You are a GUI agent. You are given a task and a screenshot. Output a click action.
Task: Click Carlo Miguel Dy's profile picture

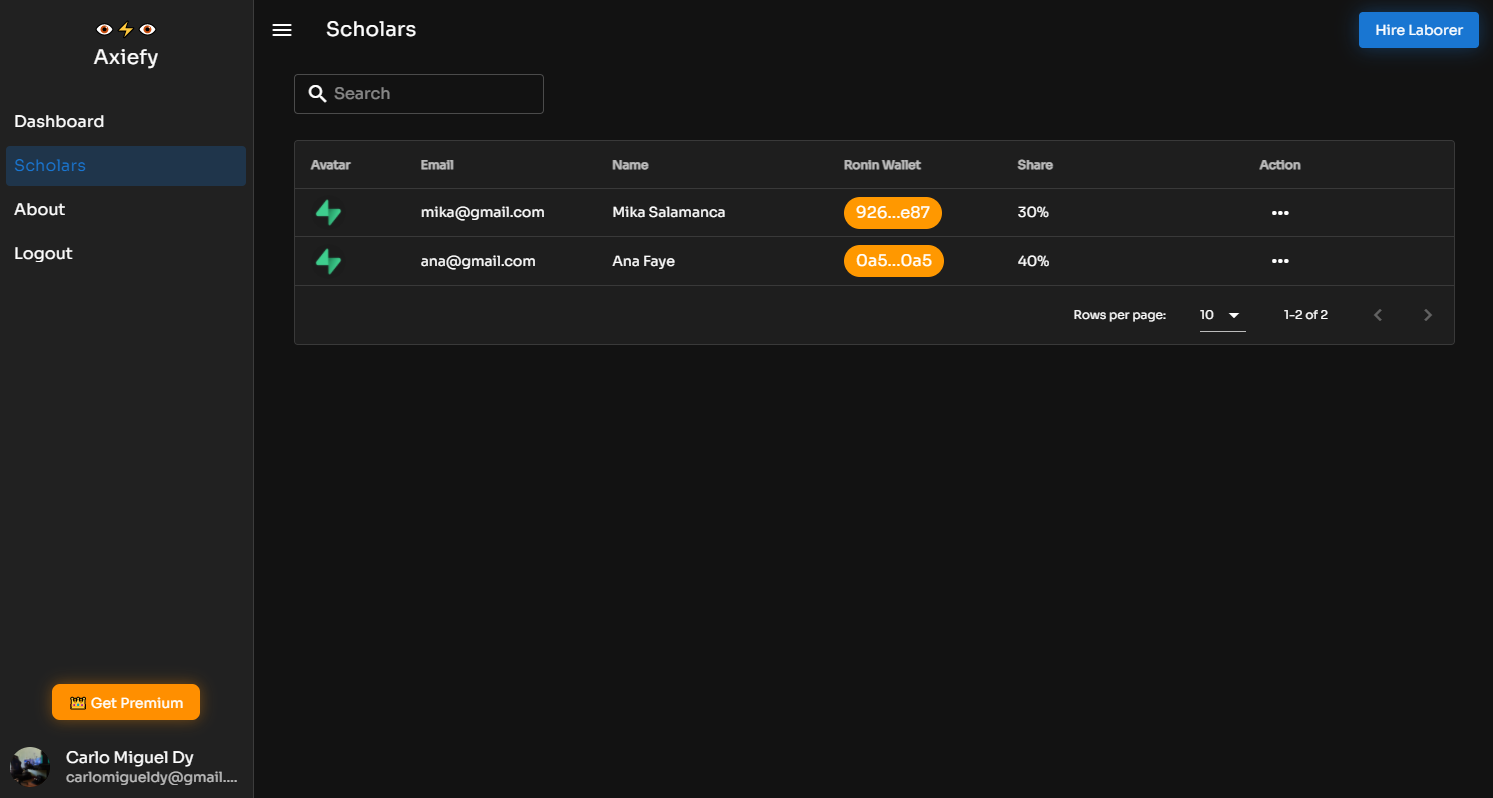point(29,766)
